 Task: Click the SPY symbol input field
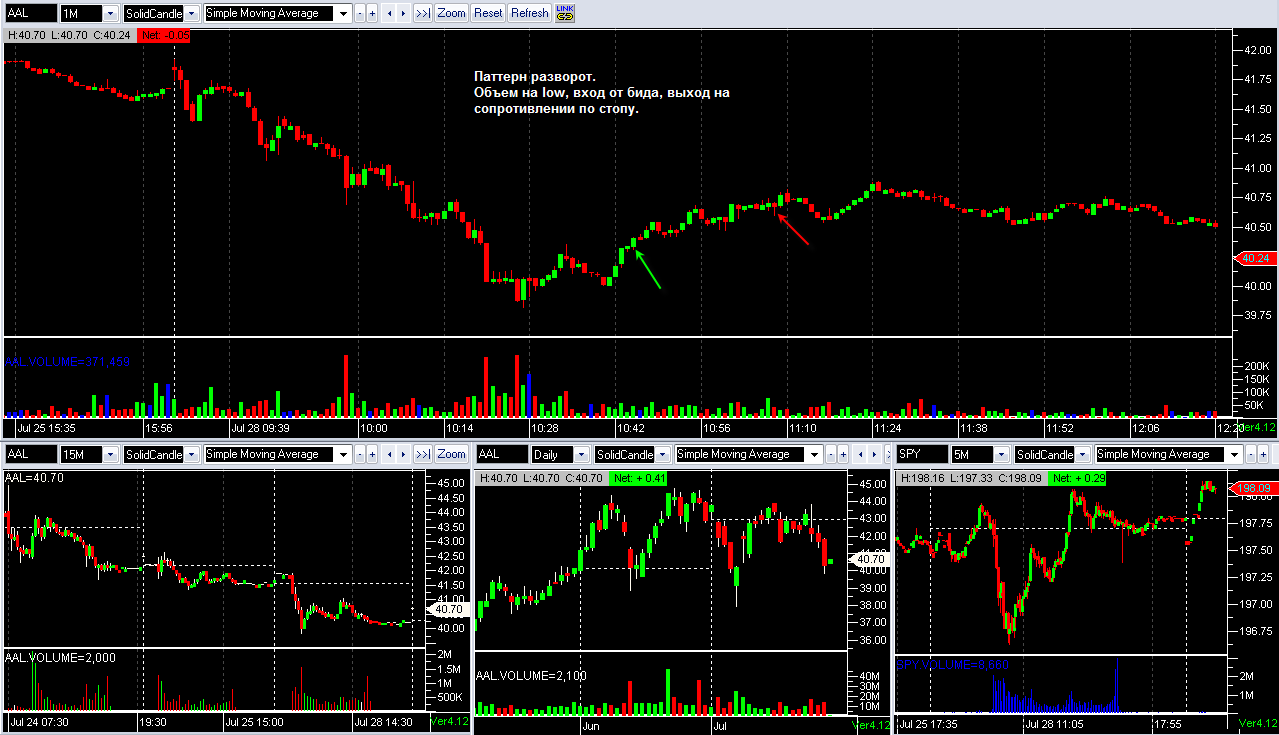click(923, 454)
